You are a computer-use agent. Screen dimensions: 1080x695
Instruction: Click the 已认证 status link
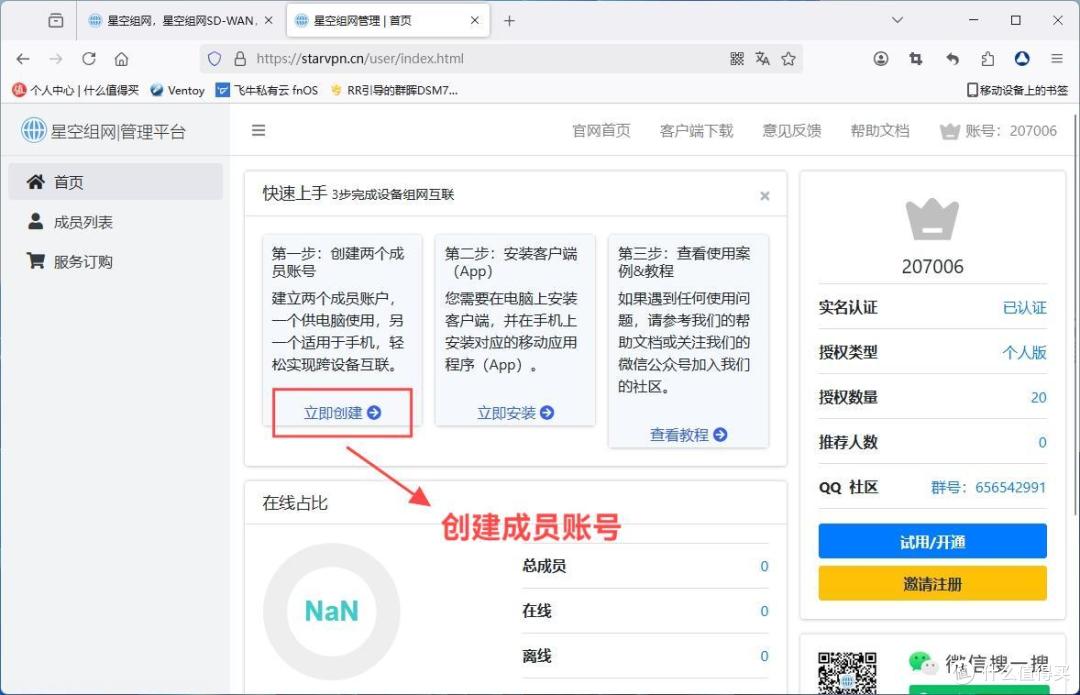(x=1024, y=307)
